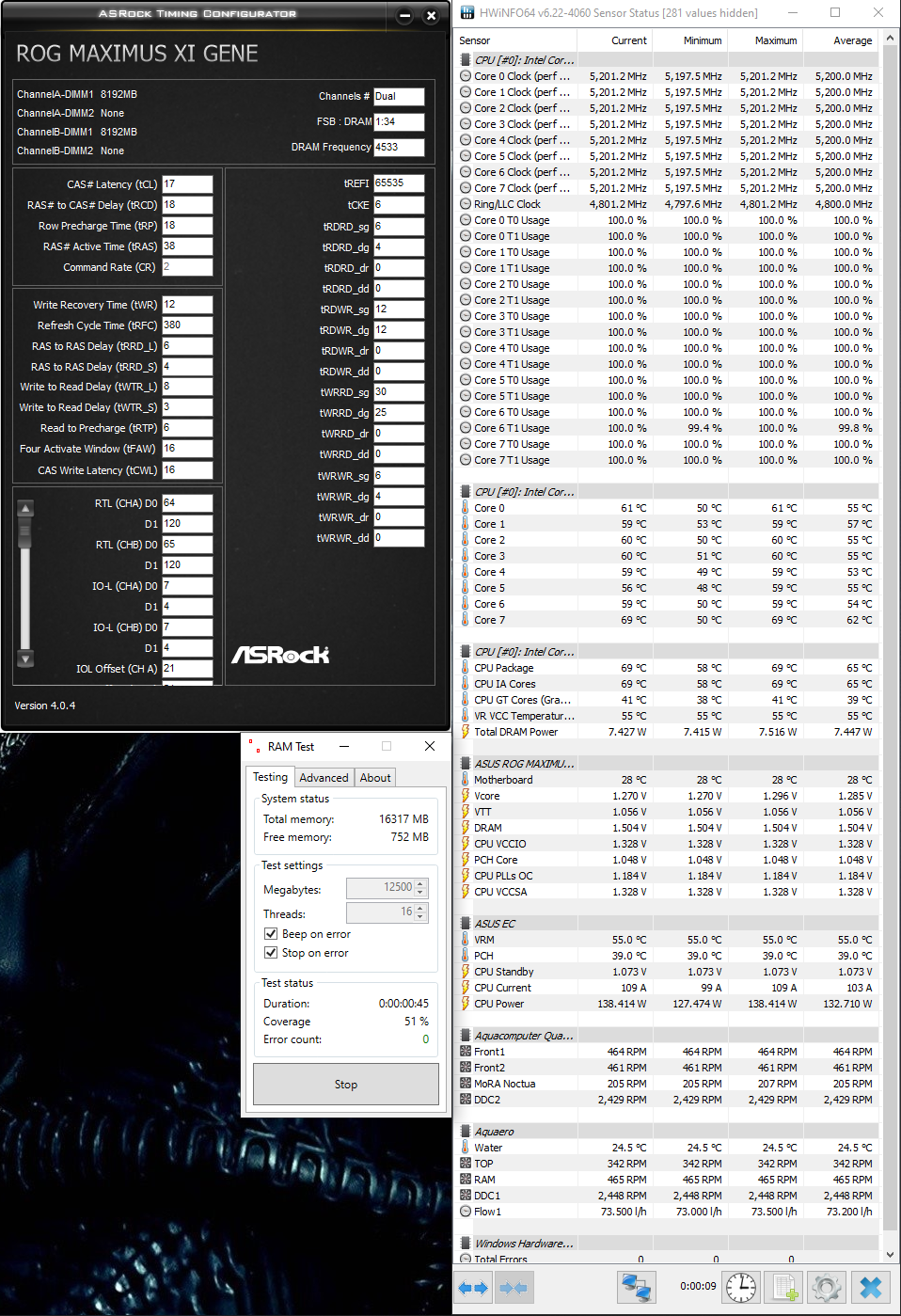Click the Vcore lightning bolt sensor icon
The image size is (901, 1316).
(466, 796)
